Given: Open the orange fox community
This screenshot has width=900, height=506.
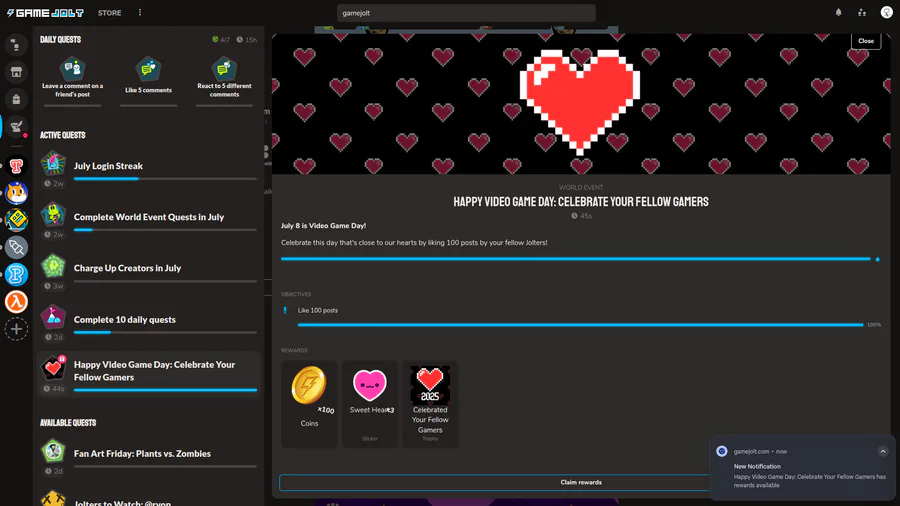Looking at the screenshot, I should click(16, 193).
